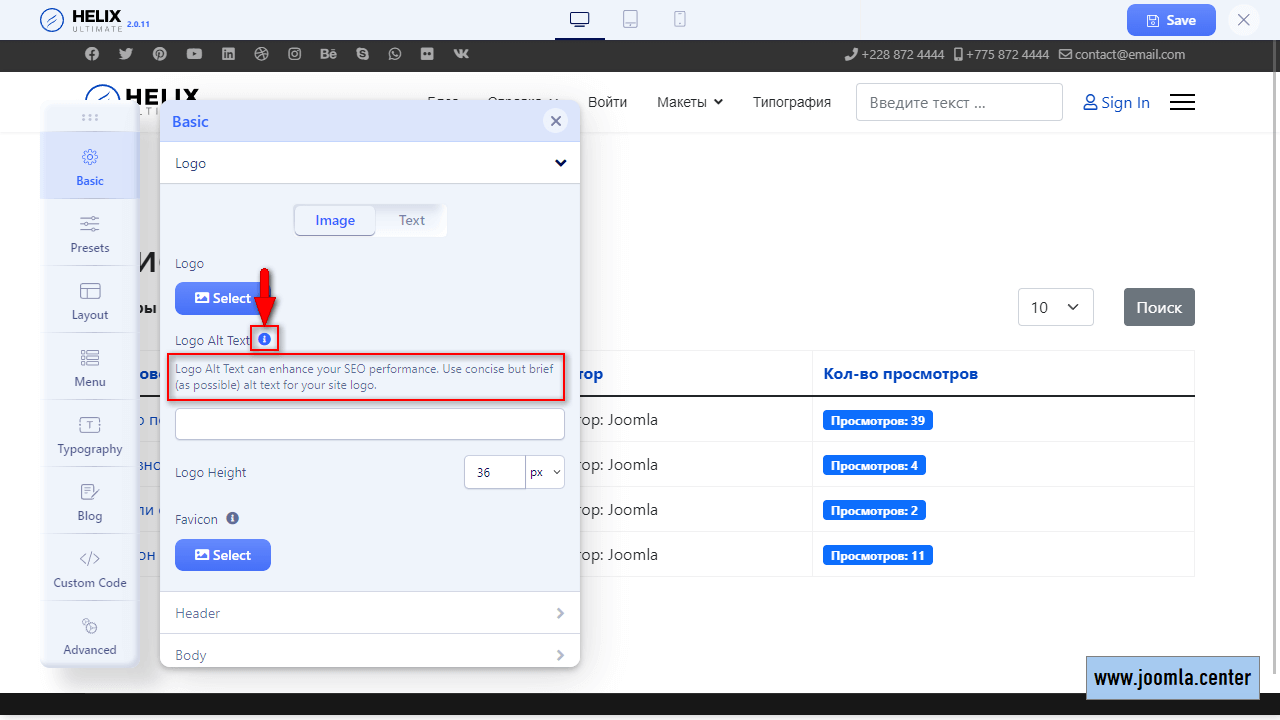
Task: Select Image logo type toggle
Action: [335, 220]
